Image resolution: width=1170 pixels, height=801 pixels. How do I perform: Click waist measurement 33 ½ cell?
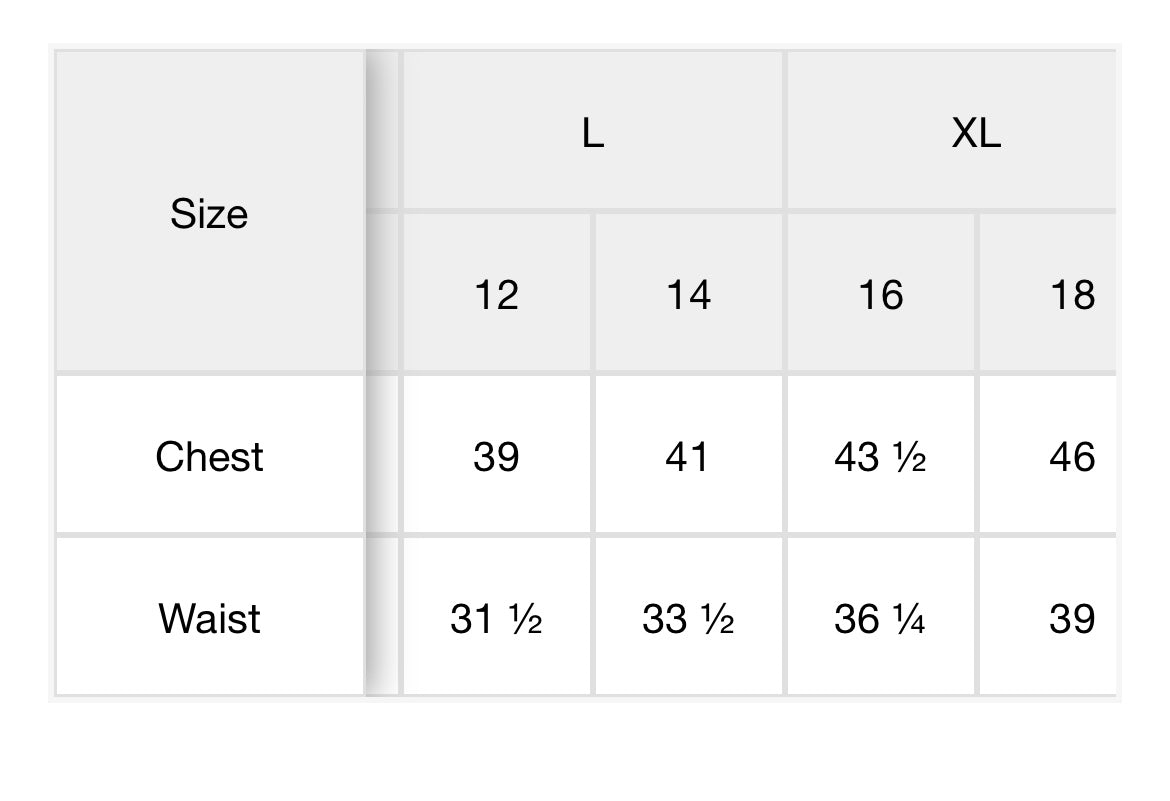(x=688, y=619)
